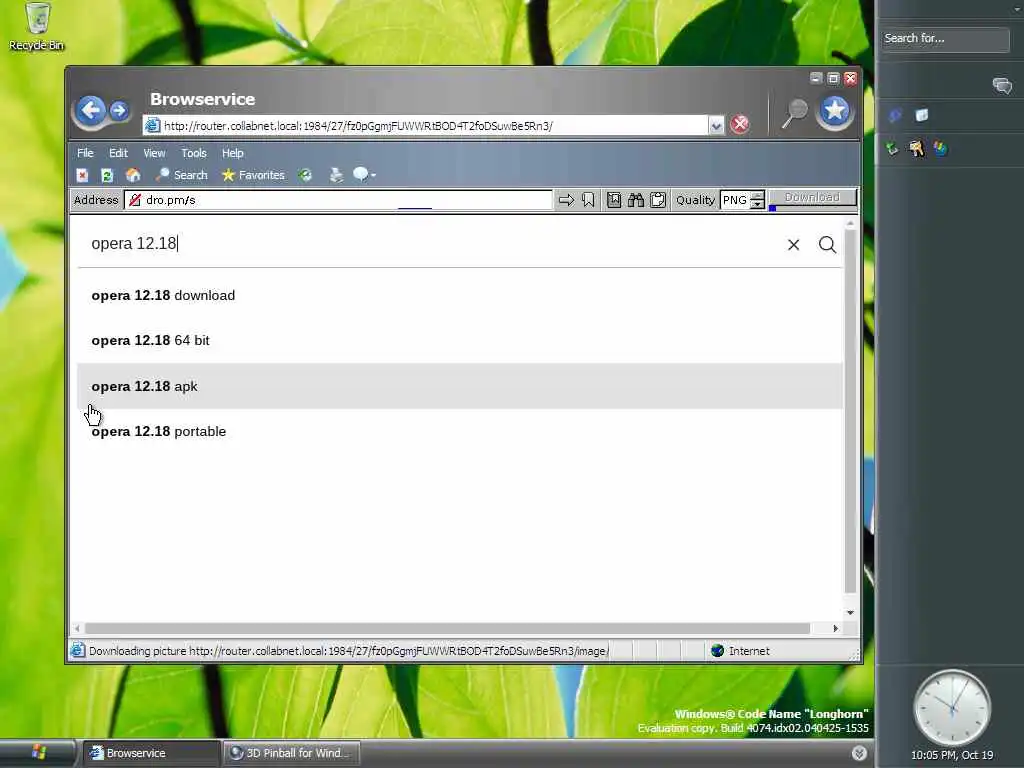Select suggestion opera 12.18 64 bit
The image size is (1024, 768).
460,340
